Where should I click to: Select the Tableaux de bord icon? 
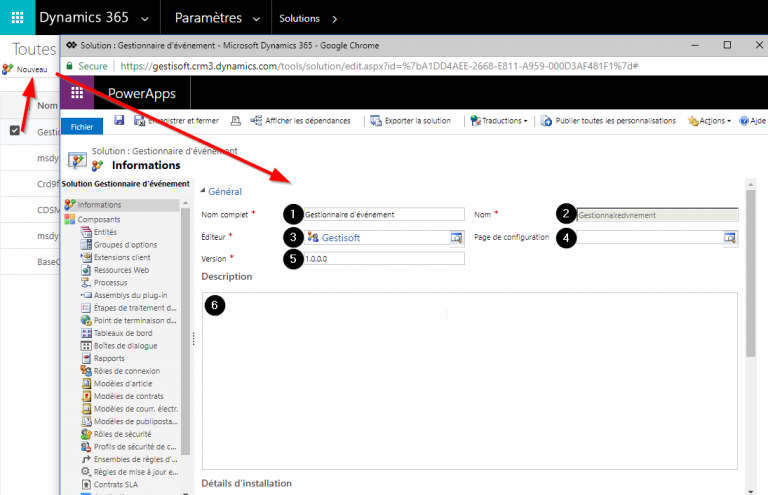tap(86, 333)
